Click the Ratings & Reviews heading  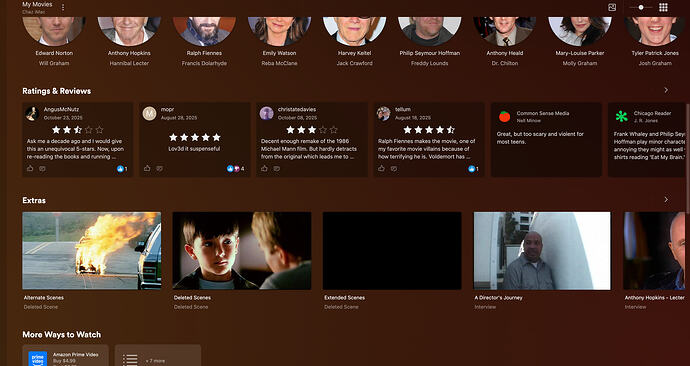click(x=57, y=91)
